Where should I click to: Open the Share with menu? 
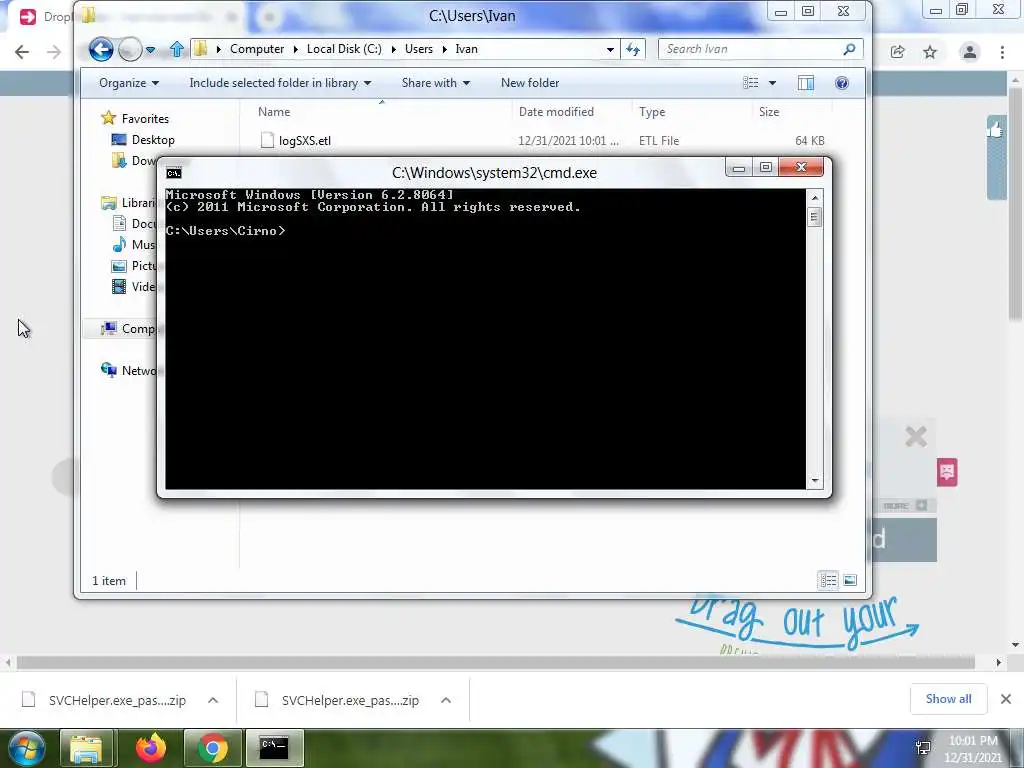436,83
